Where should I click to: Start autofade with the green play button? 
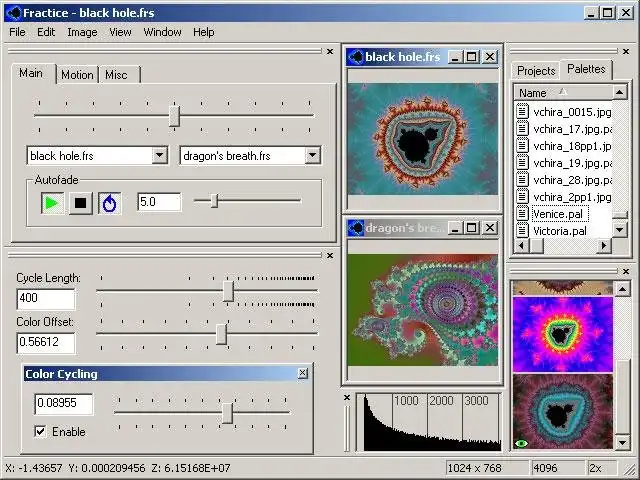pyautogui.click(x=52, y=203)
